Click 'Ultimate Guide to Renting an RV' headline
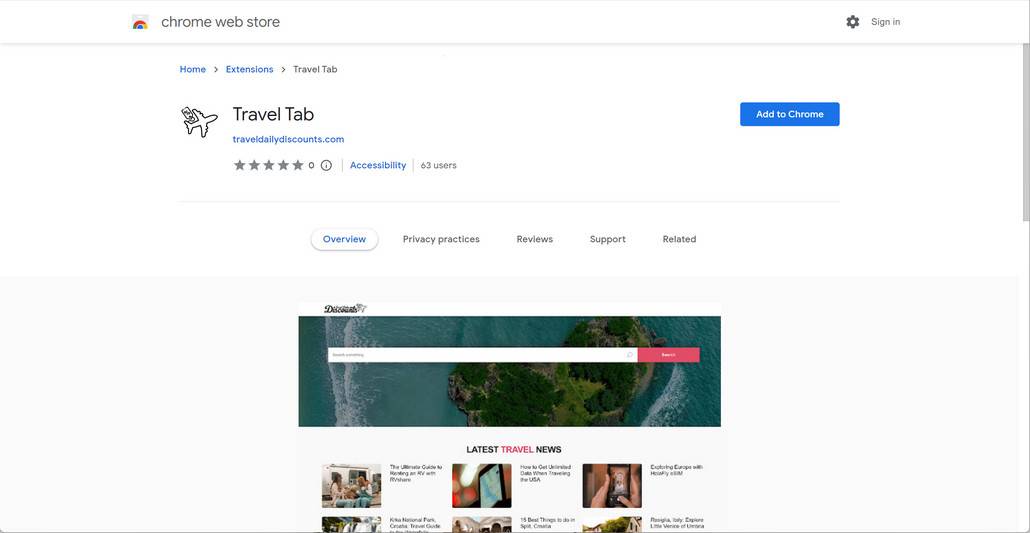Screen dimensions: 1030x533 [x=416, y=473]
